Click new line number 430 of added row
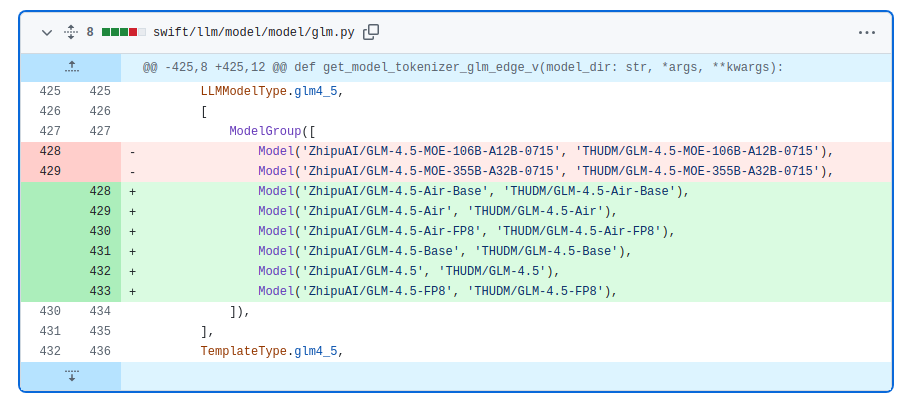This screenshot has height=395, width=911. coord(100,231)
